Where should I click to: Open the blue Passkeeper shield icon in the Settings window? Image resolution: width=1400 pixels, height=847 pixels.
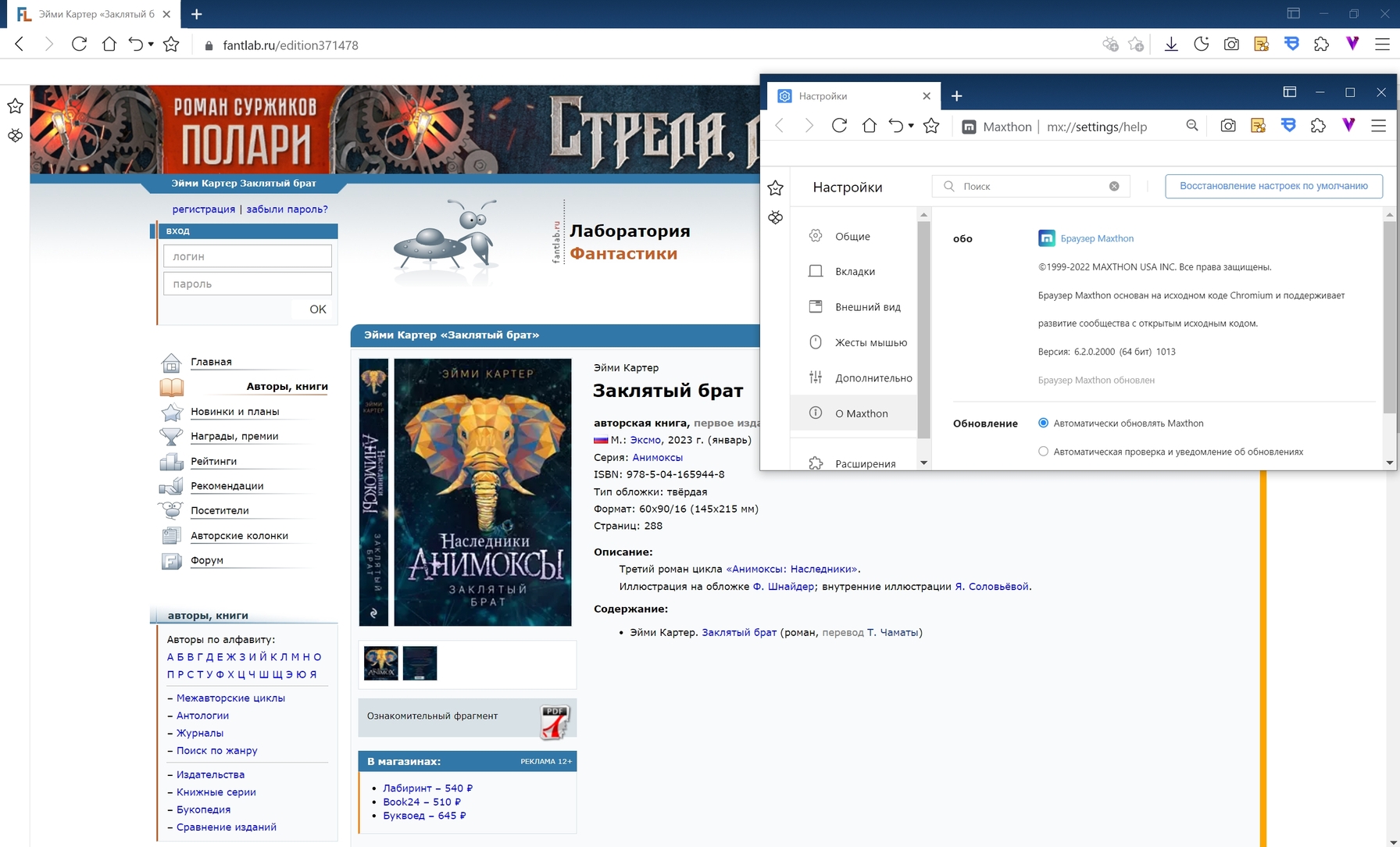(1288, 126)
